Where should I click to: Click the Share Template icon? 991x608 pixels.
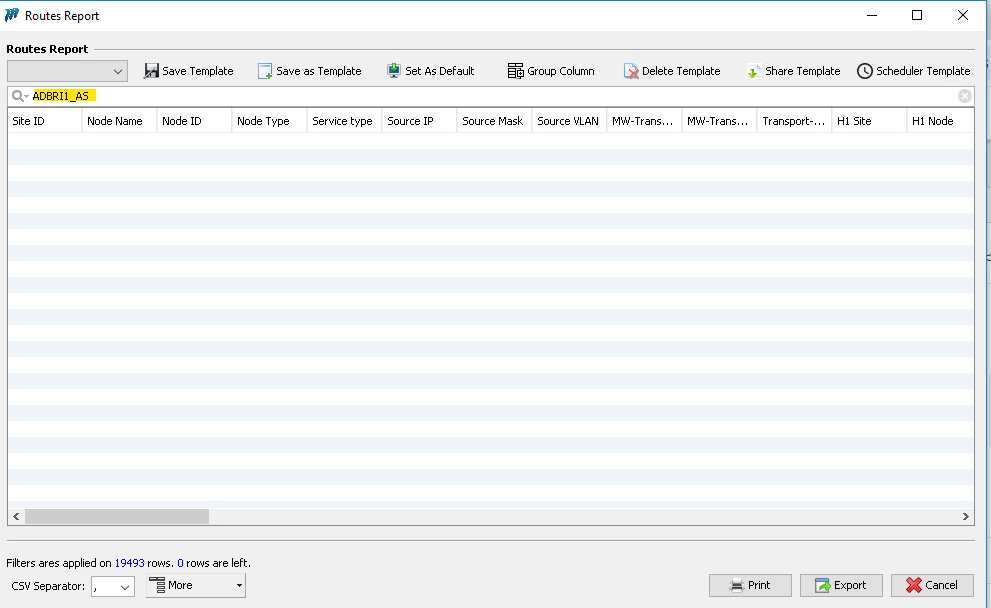(753, 71)
